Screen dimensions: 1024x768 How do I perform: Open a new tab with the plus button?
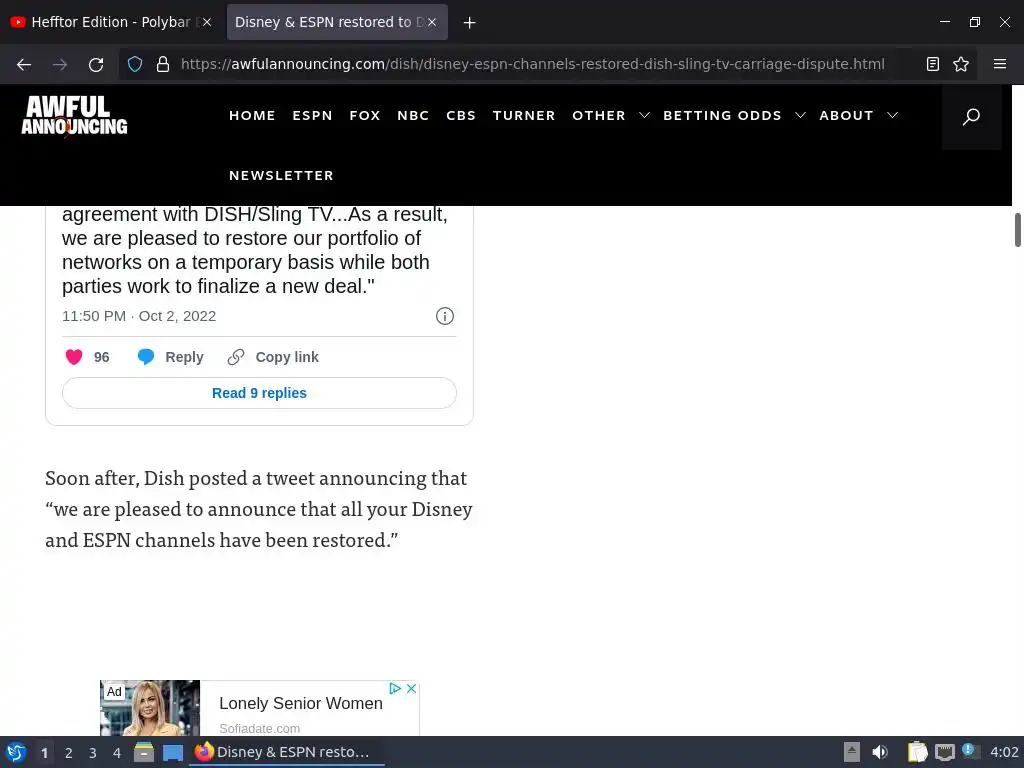470,23
